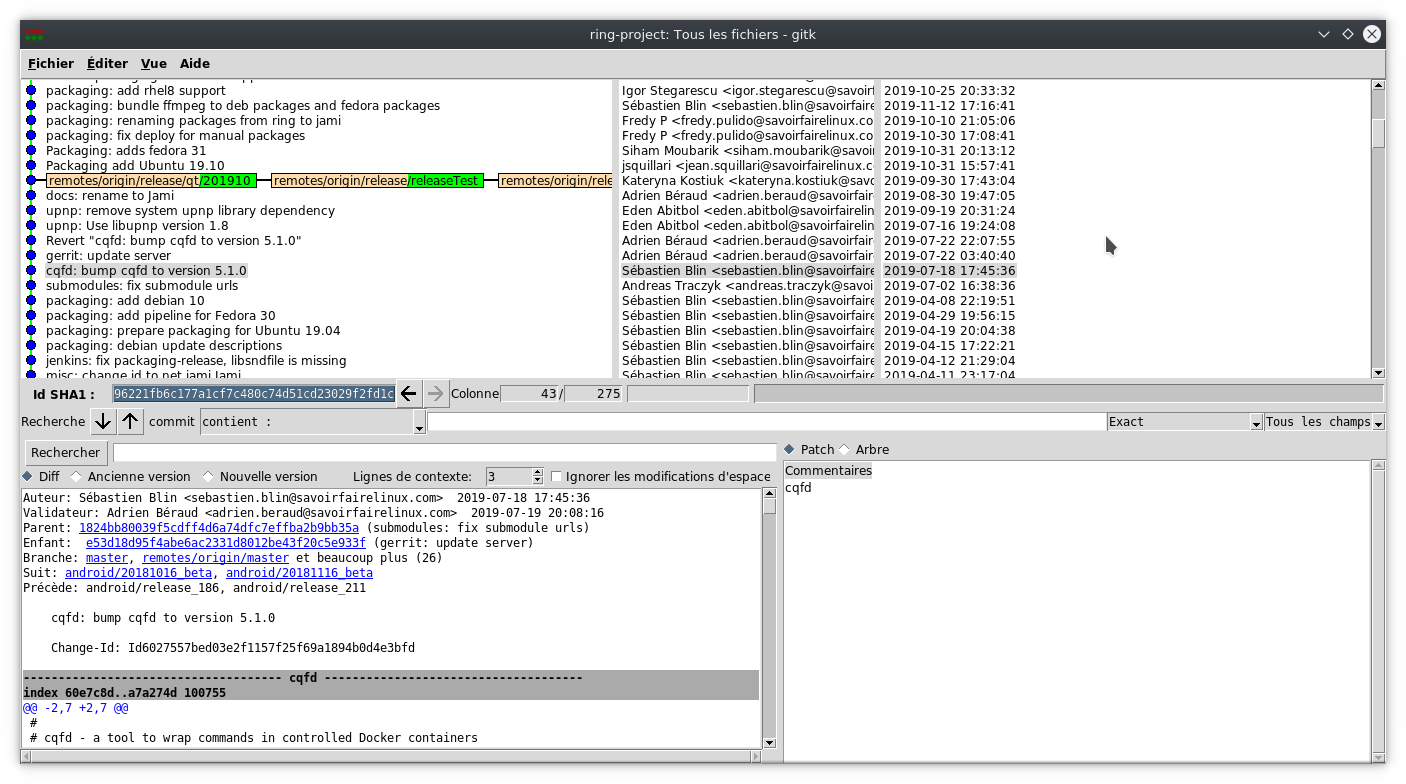Select commit 'submodules: fix submodule urls'
Viewport: 1406px width, 784px height.
[x=142, y=286]
